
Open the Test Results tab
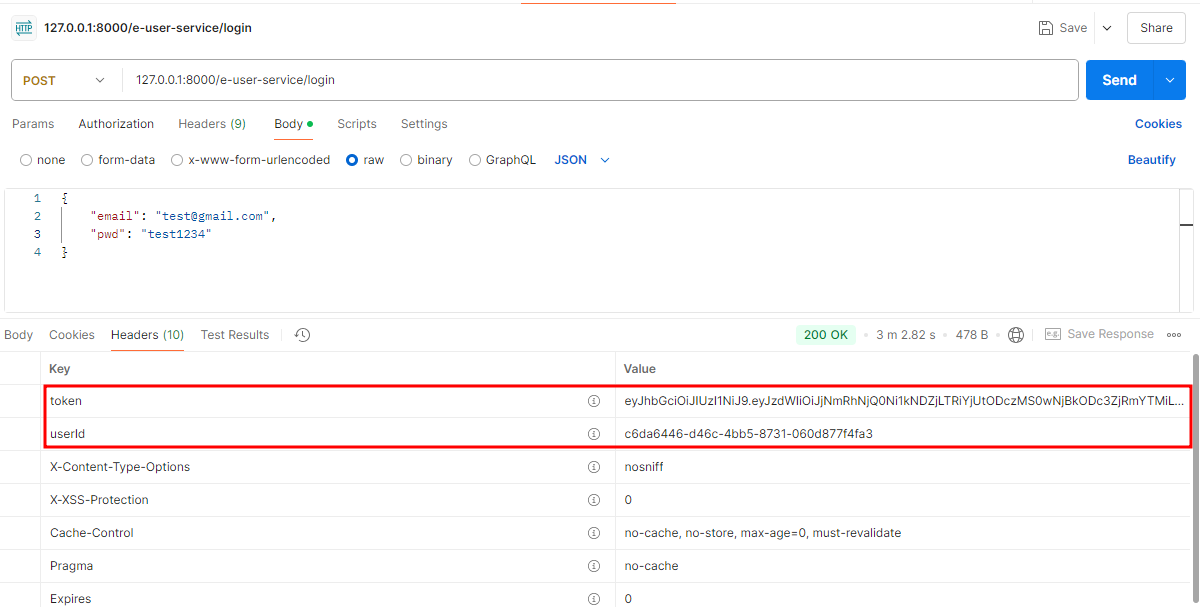point(235,335)
